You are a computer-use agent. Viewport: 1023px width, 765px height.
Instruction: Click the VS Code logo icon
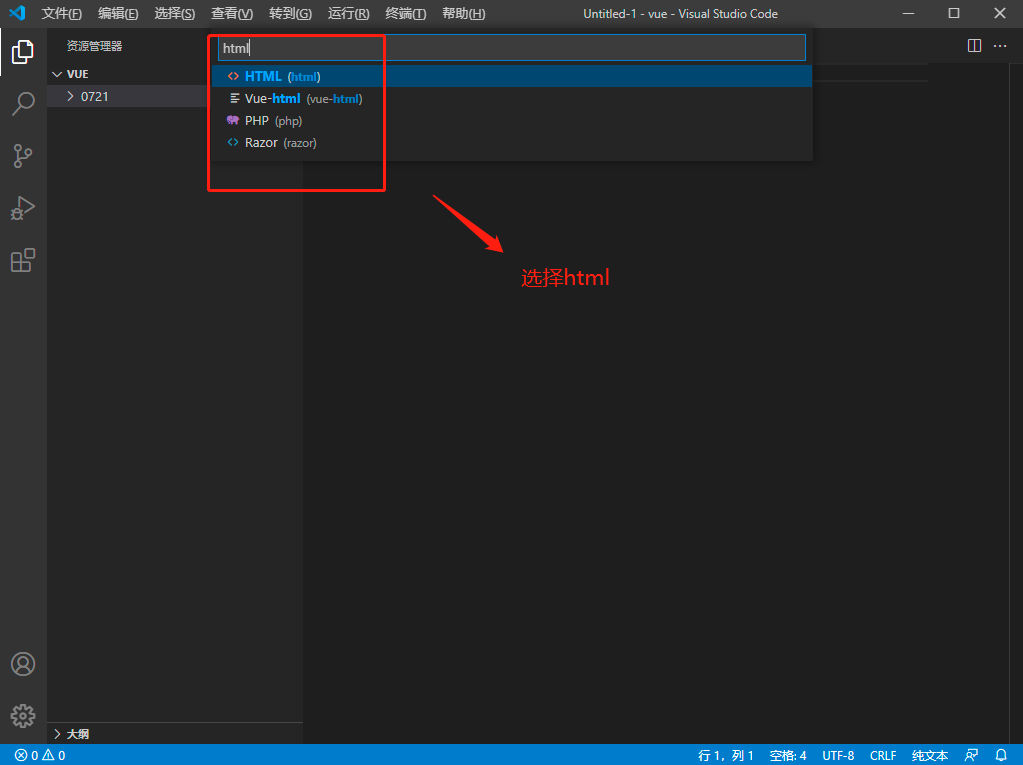(17, 13)
